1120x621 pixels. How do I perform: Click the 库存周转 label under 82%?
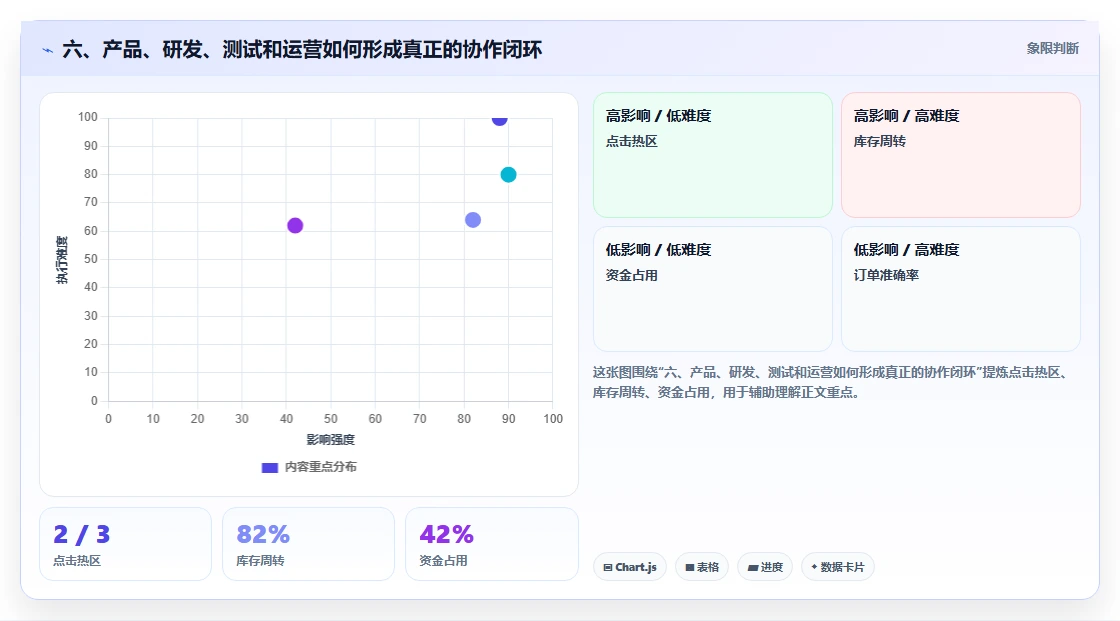[260, 561]
